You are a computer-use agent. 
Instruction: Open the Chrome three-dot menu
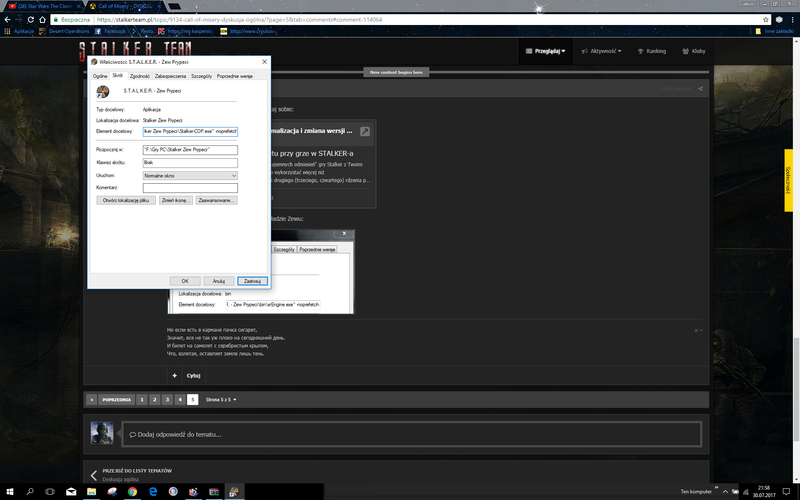tap(792, 19)
